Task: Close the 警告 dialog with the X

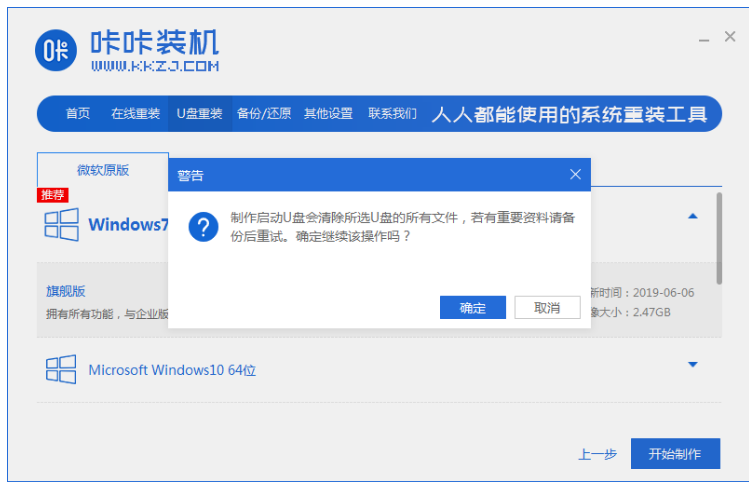Action: click(x=575, y=174)
